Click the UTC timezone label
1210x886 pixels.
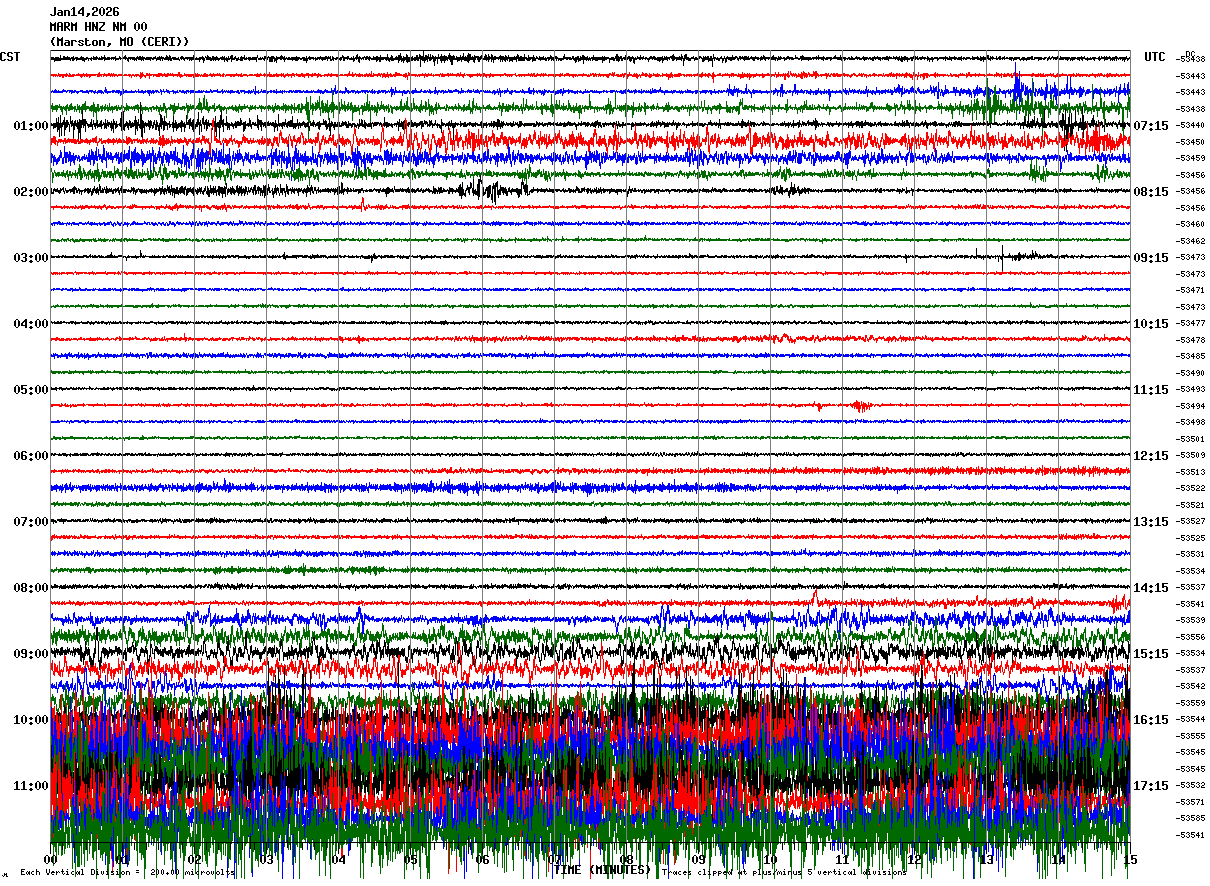click(1155, 57)
